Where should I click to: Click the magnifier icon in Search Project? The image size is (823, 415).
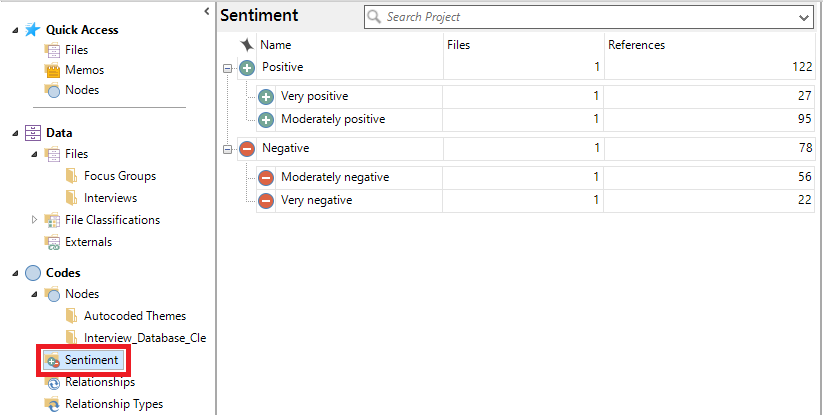[x=374, y=17]
